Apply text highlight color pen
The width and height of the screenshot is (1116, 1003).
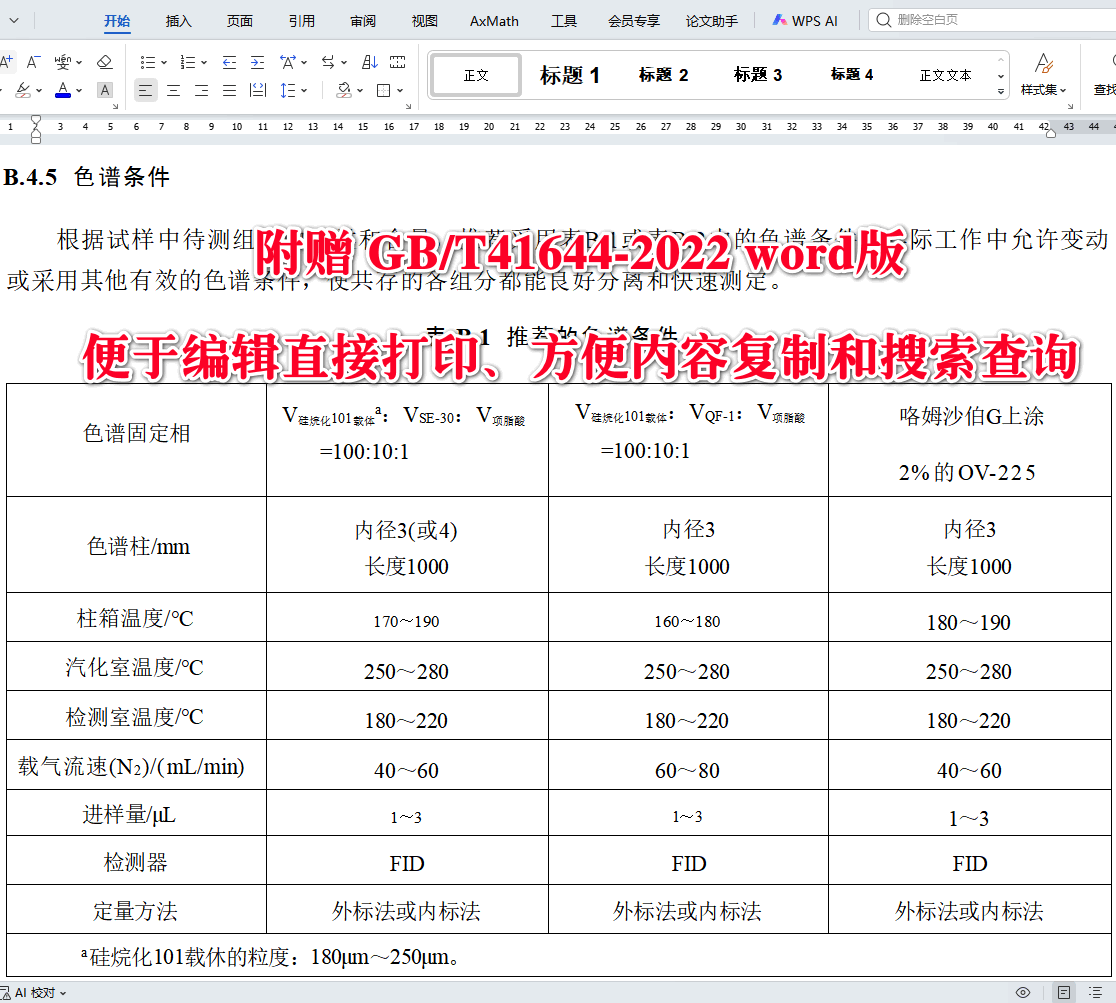pos(23,90)
